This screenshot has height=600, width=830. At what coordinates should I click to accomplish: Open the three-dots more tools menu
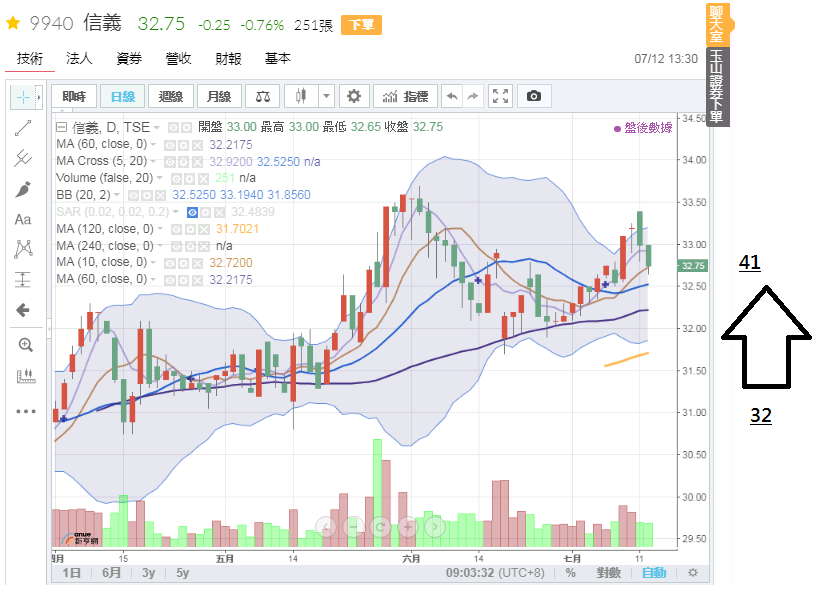pyautogui.click(x=25, y=411)
